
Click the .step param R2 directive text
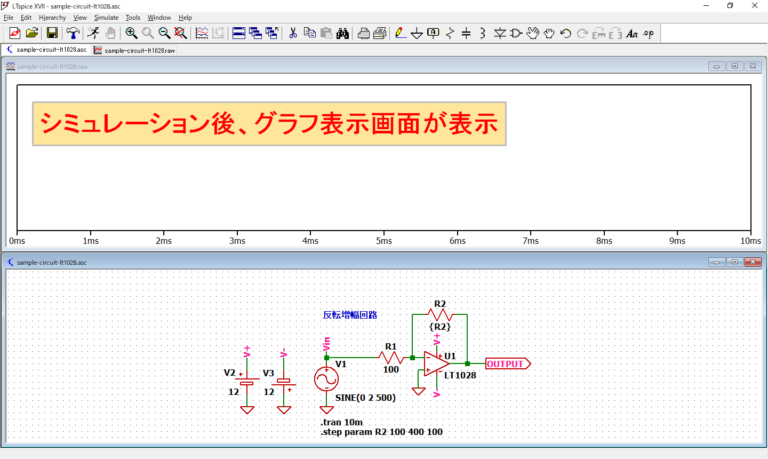click(x=381, y=432)
